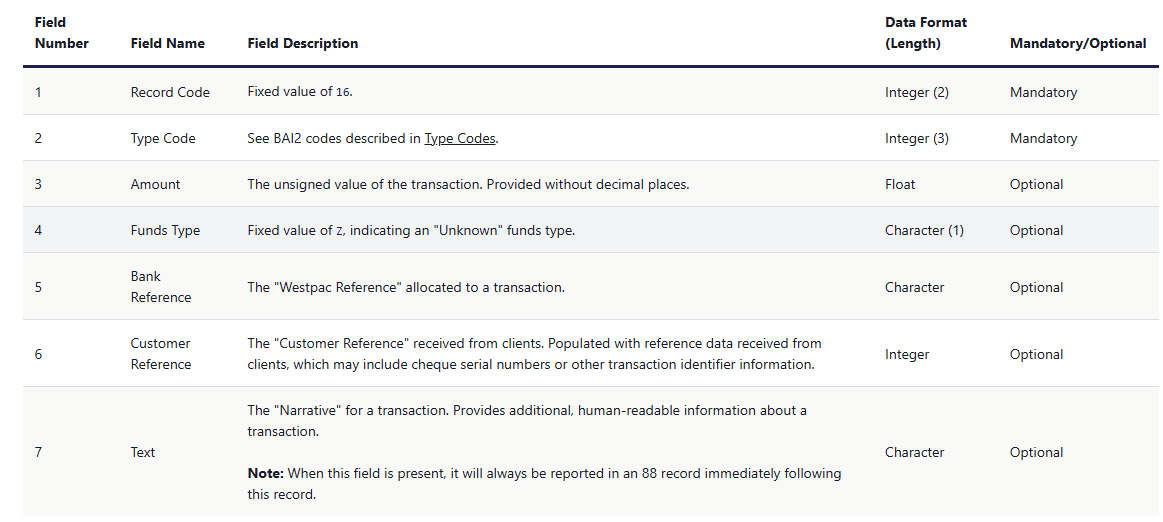Click the Integer (2) data format cell
Screen dimensions: 1163x522
916,92
